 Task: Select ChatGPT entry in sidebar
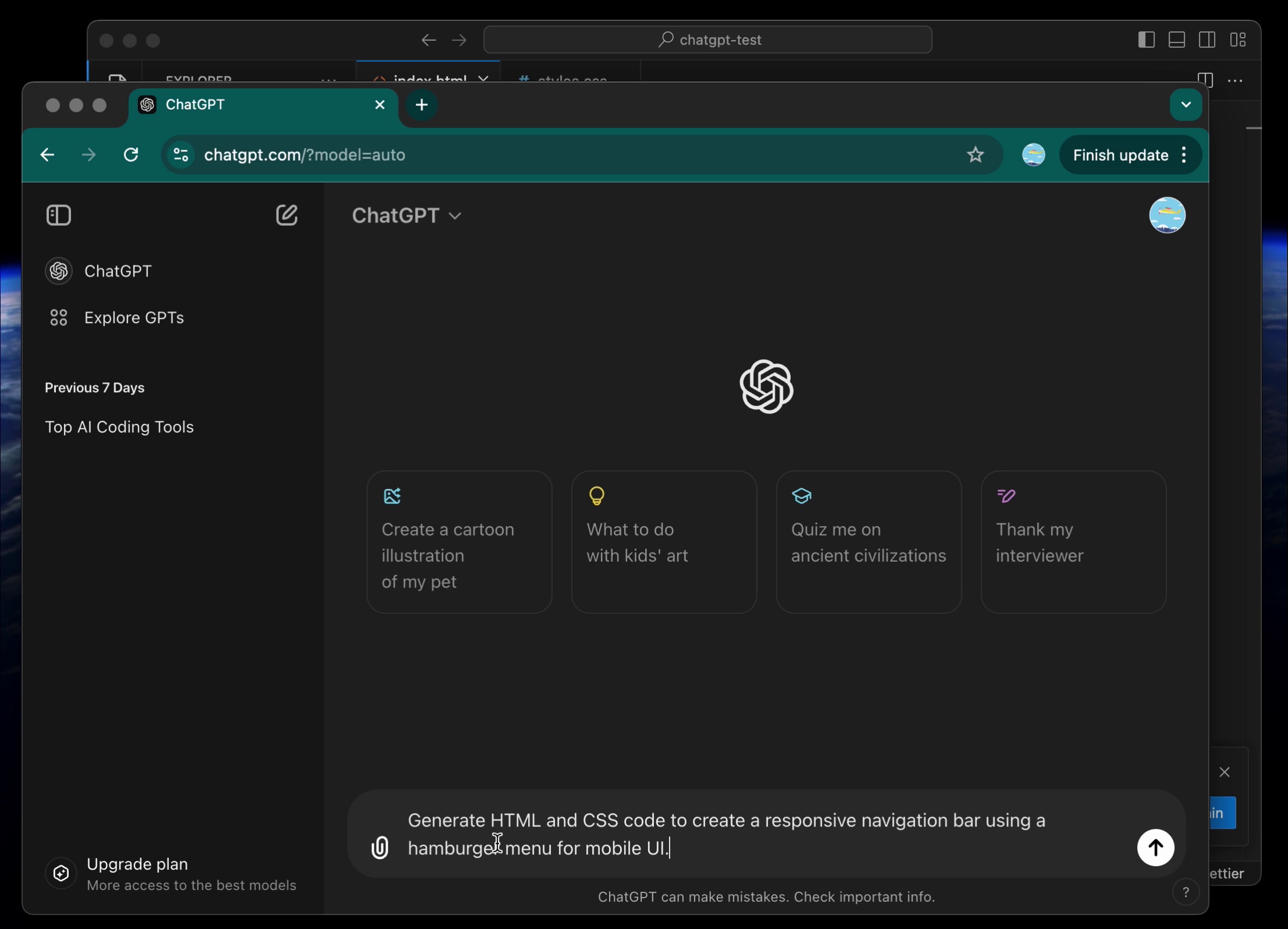tap(118, 271)
